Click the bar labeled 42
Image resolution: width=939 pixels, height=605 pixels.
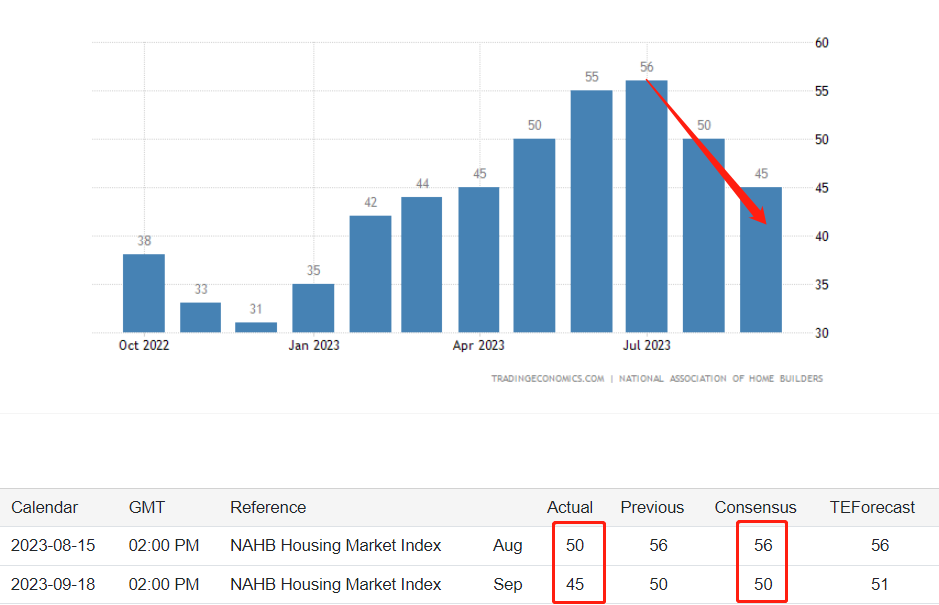[370, 274]
